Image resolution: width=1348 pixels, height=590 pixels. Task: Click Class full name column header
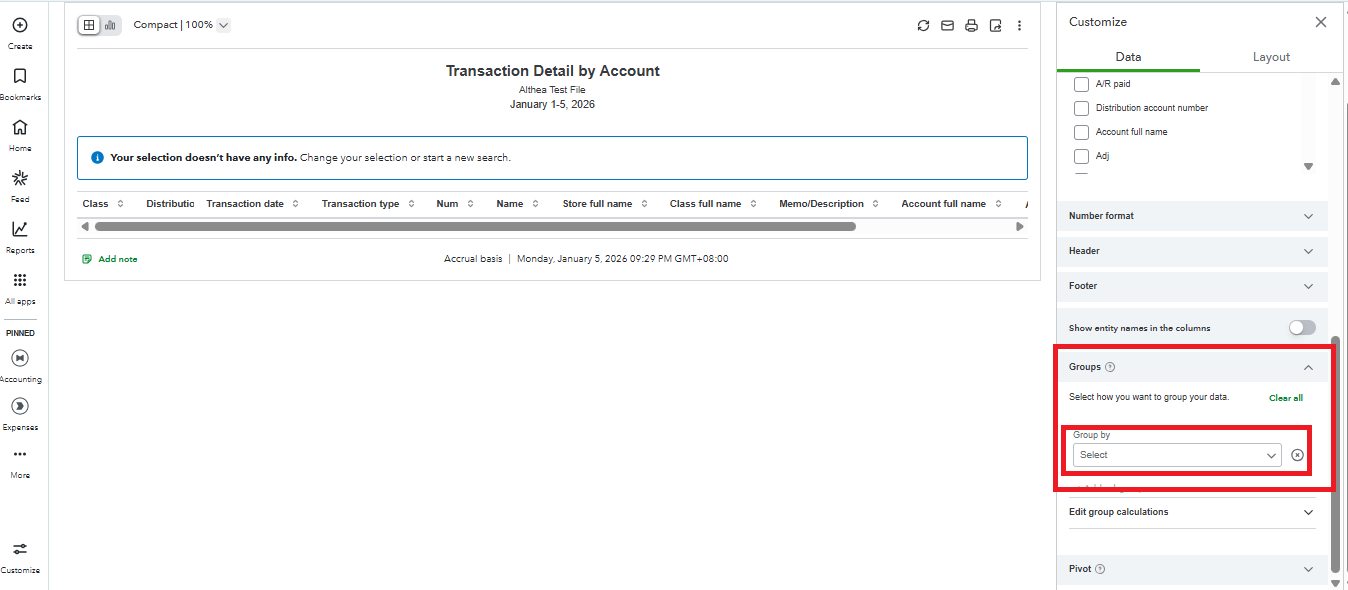pyautogui.click(x=705, y=204)
